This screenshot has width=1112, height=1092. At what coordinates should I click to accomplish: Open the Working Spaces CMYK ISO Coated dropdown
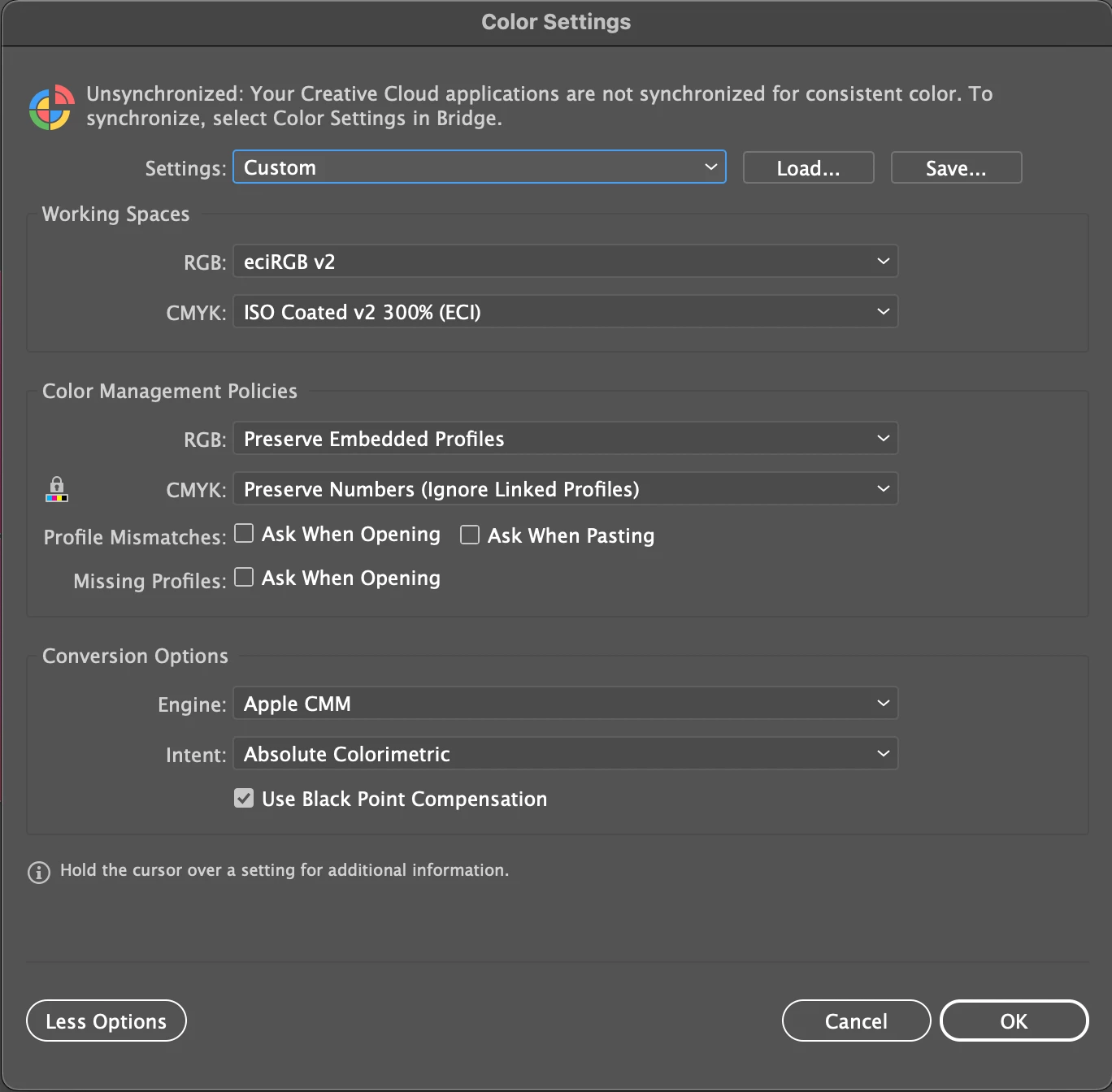pyautogui.click(x=566, y=312)
